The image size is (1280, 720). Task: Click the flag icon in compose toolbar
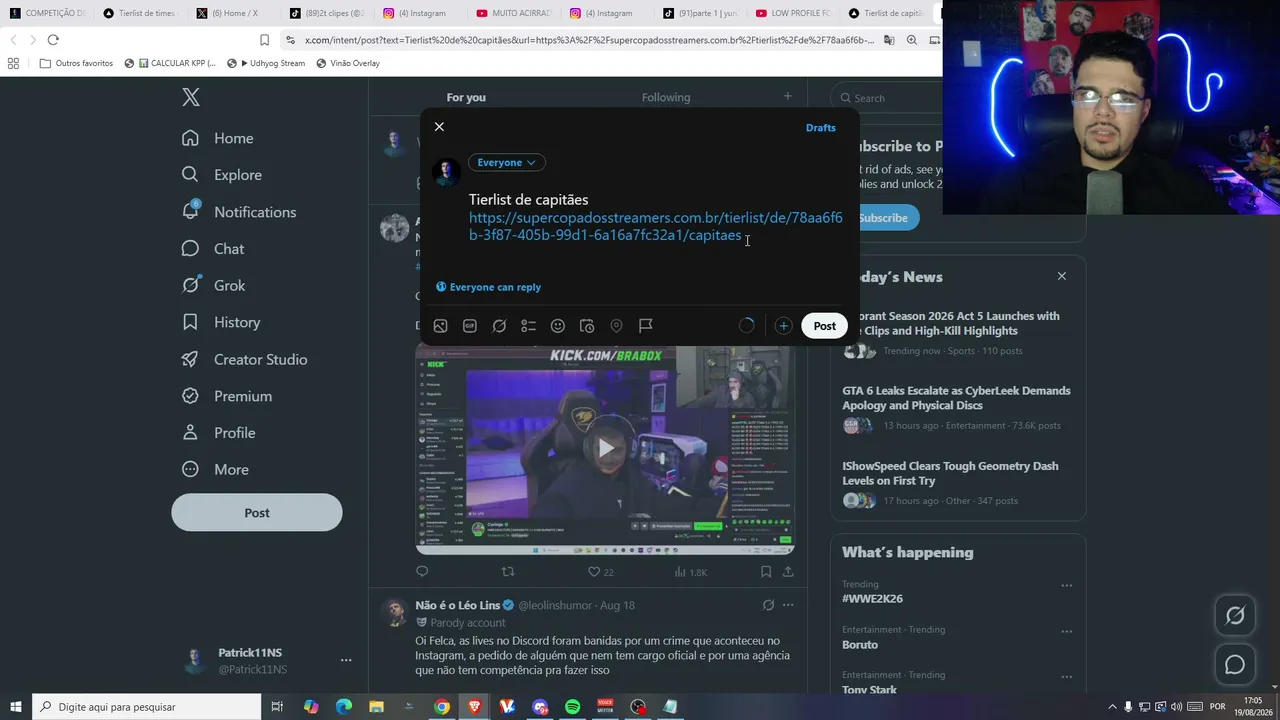(646, 326)
